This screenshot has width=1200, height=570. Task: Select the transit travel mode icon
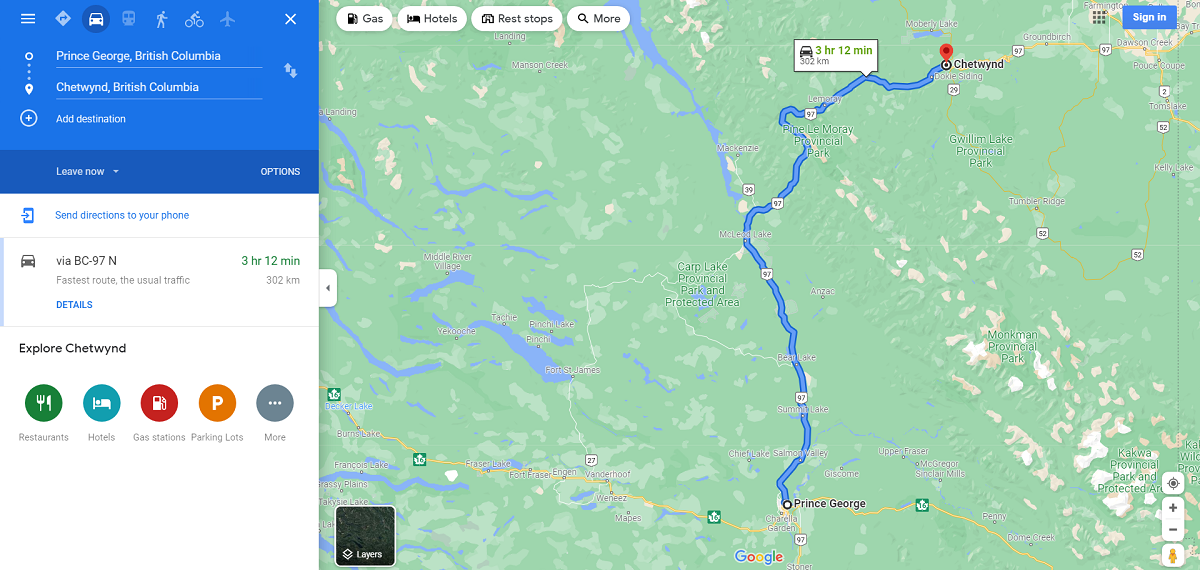point(128,19)
